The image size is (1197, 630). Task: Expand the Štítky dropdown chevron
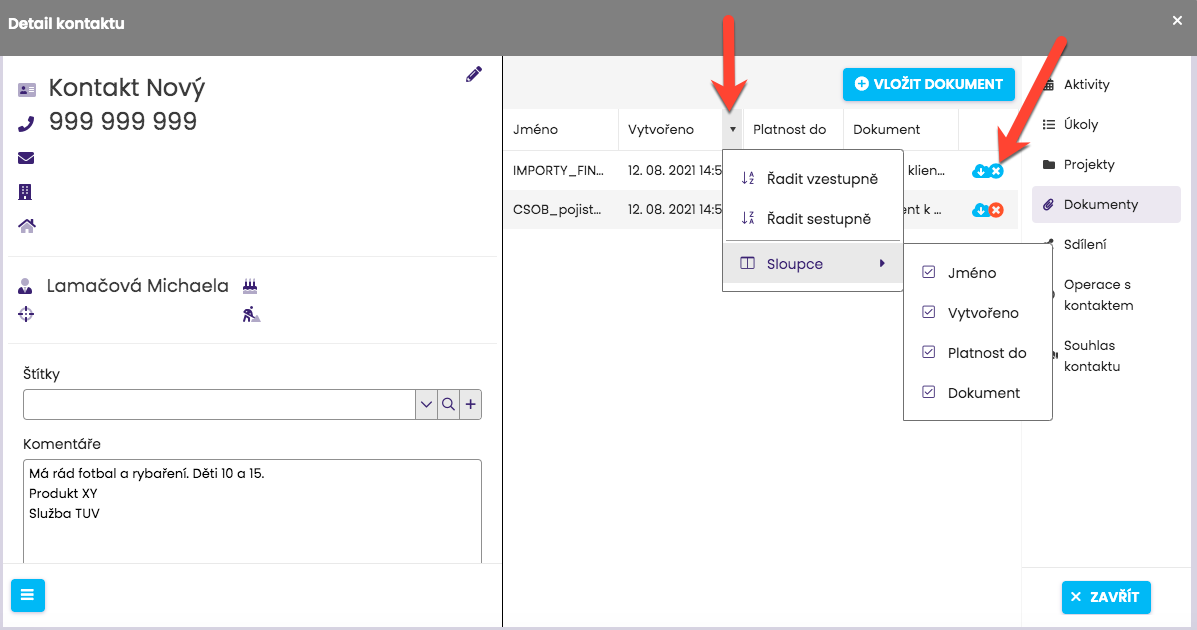pos(427,405)
